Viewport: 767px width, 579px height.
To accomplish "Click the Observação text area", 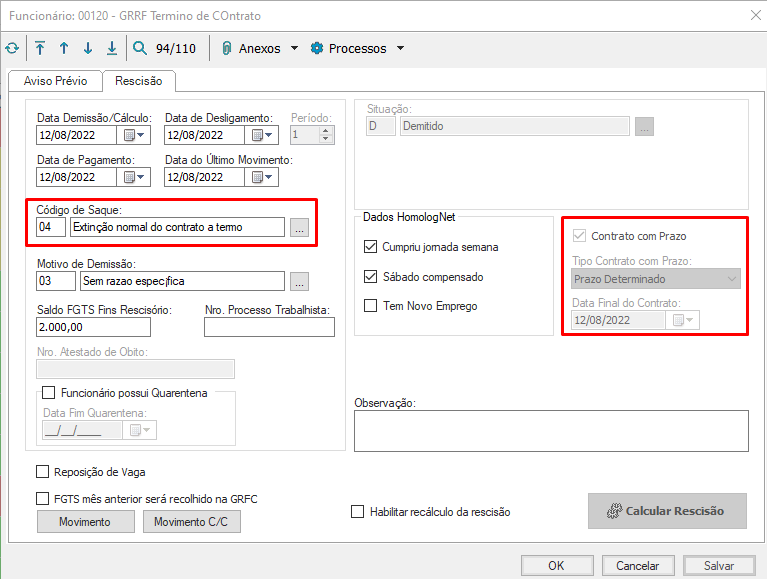I will [x=551, y=431].
